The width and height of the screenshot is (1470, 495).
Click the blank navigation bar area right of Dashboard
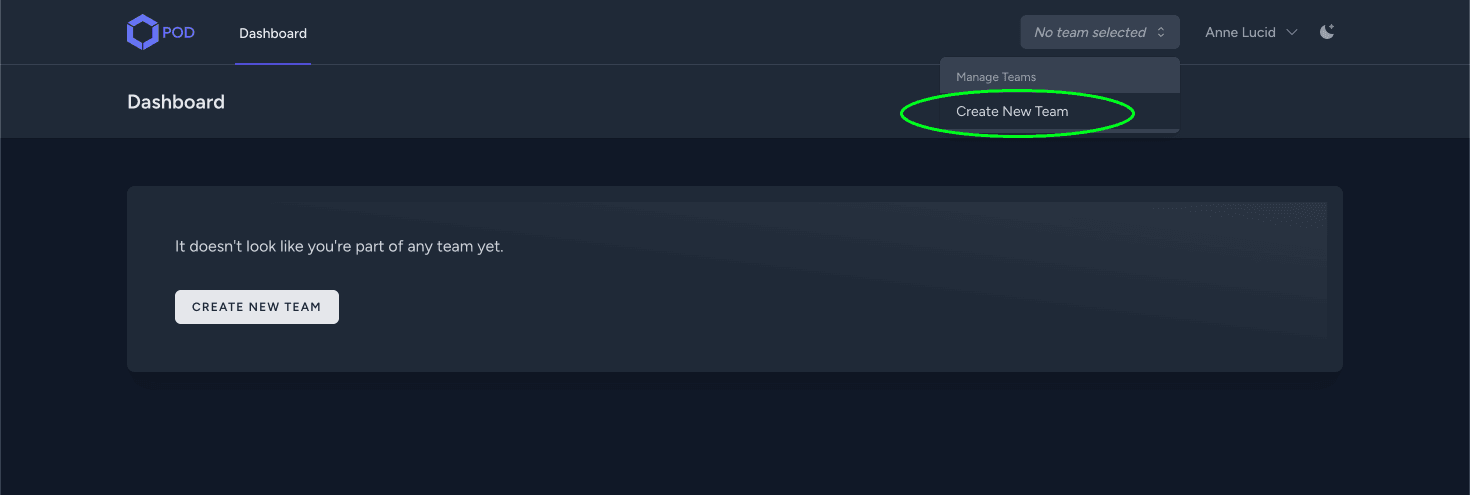click(650, 32)
